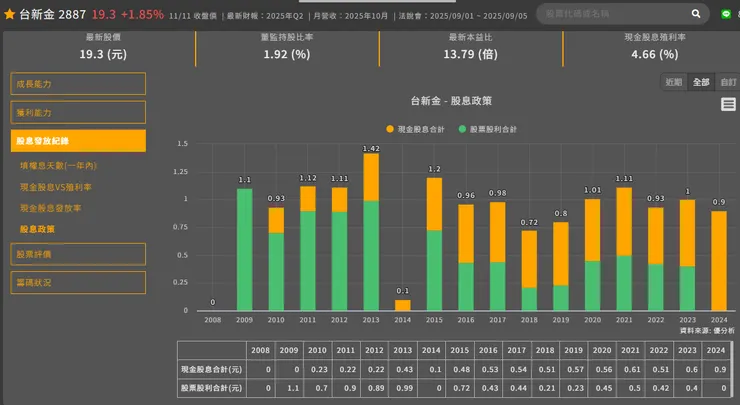
Task: Click the 2021 bar labeled 1.11
Action: point(624,249)
